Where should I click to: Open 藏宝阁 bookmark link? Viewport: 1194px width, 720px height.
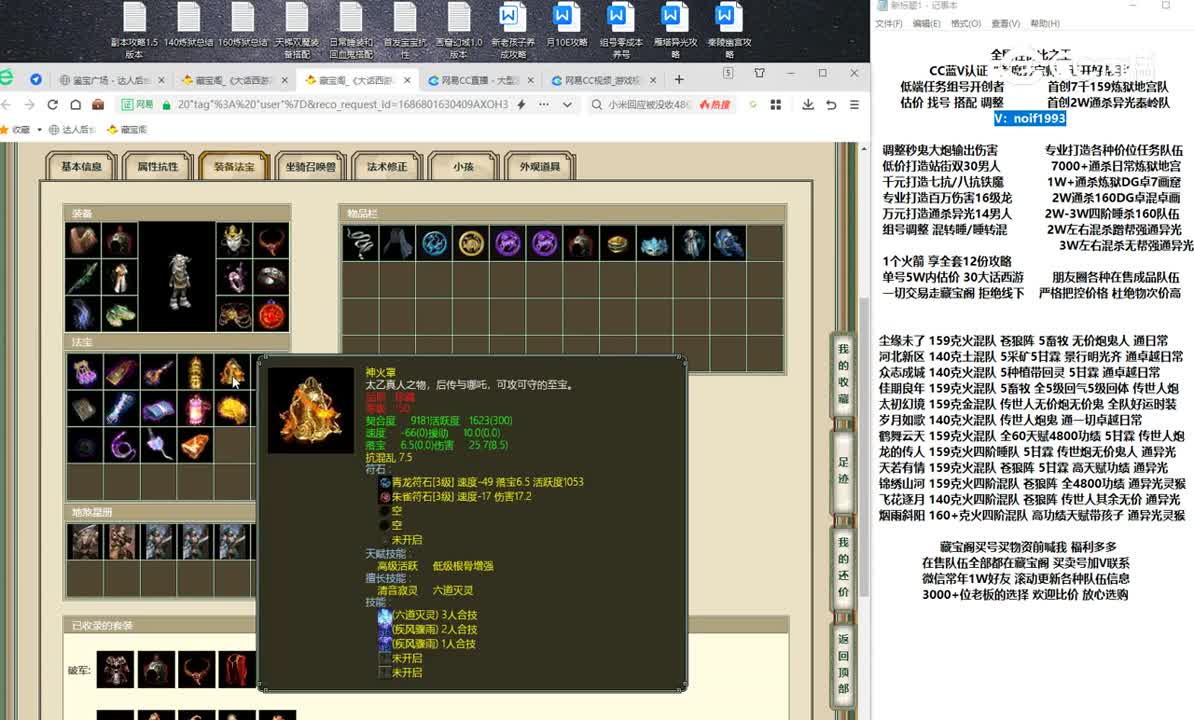click(x=127, y=129)
